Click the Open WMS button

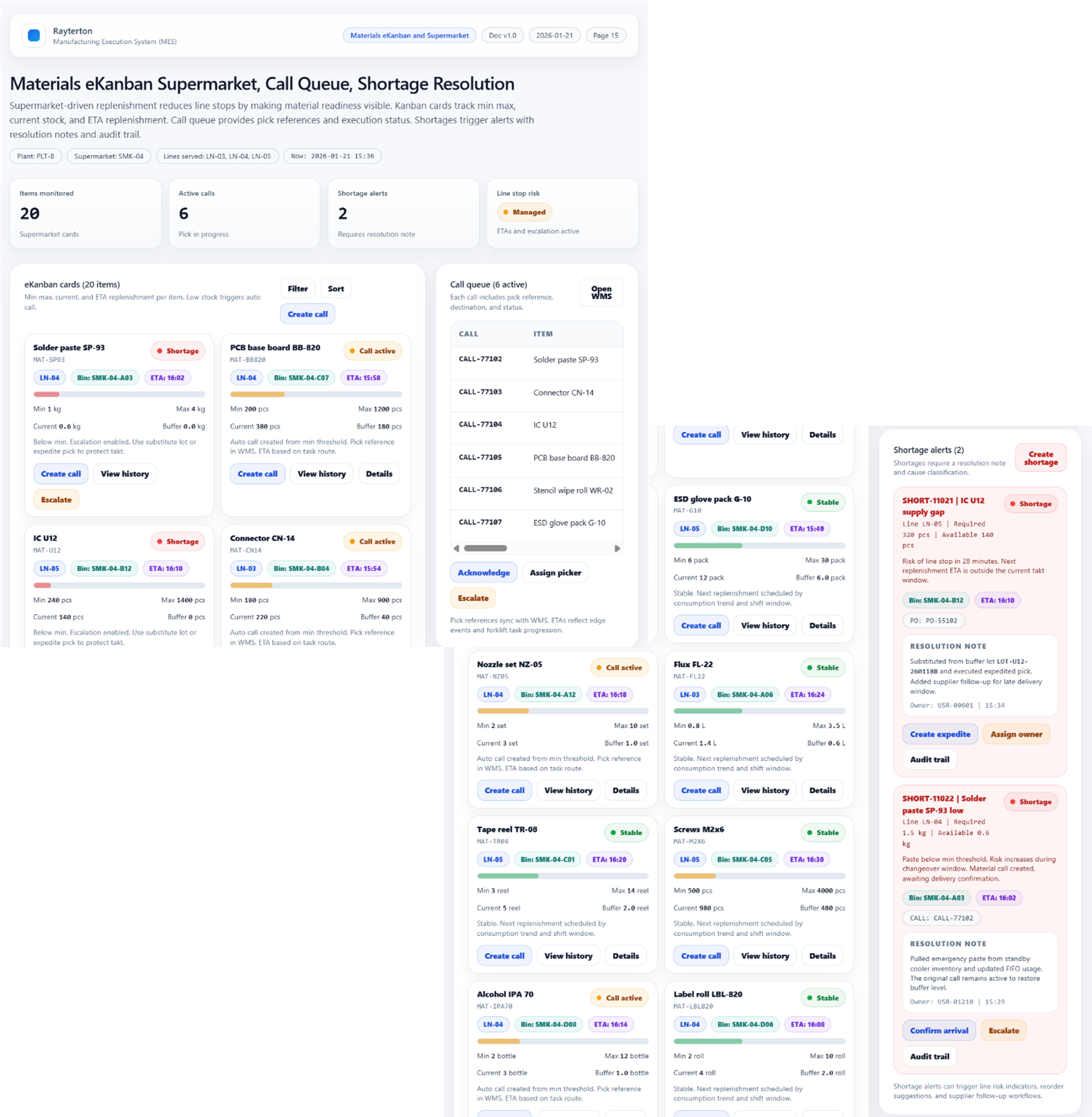(601, 293)
